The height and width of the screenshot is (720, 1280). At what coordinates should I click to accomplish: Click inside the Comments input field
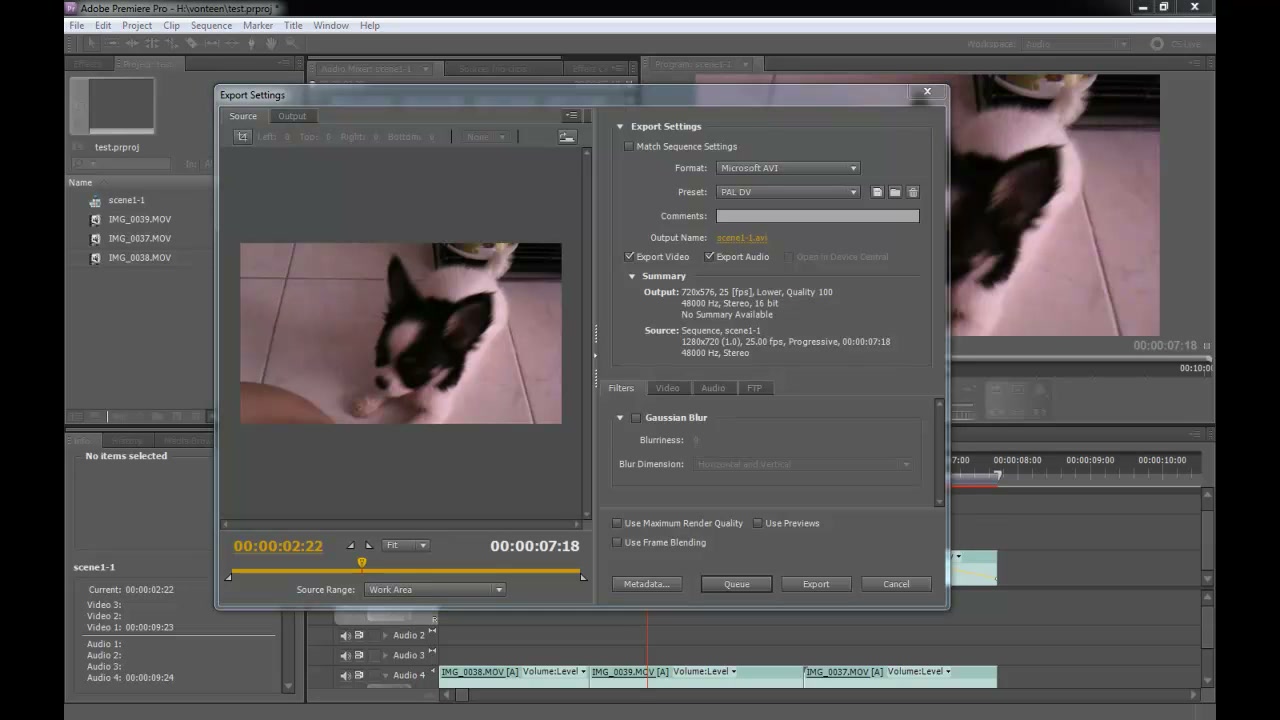[817, 216]
